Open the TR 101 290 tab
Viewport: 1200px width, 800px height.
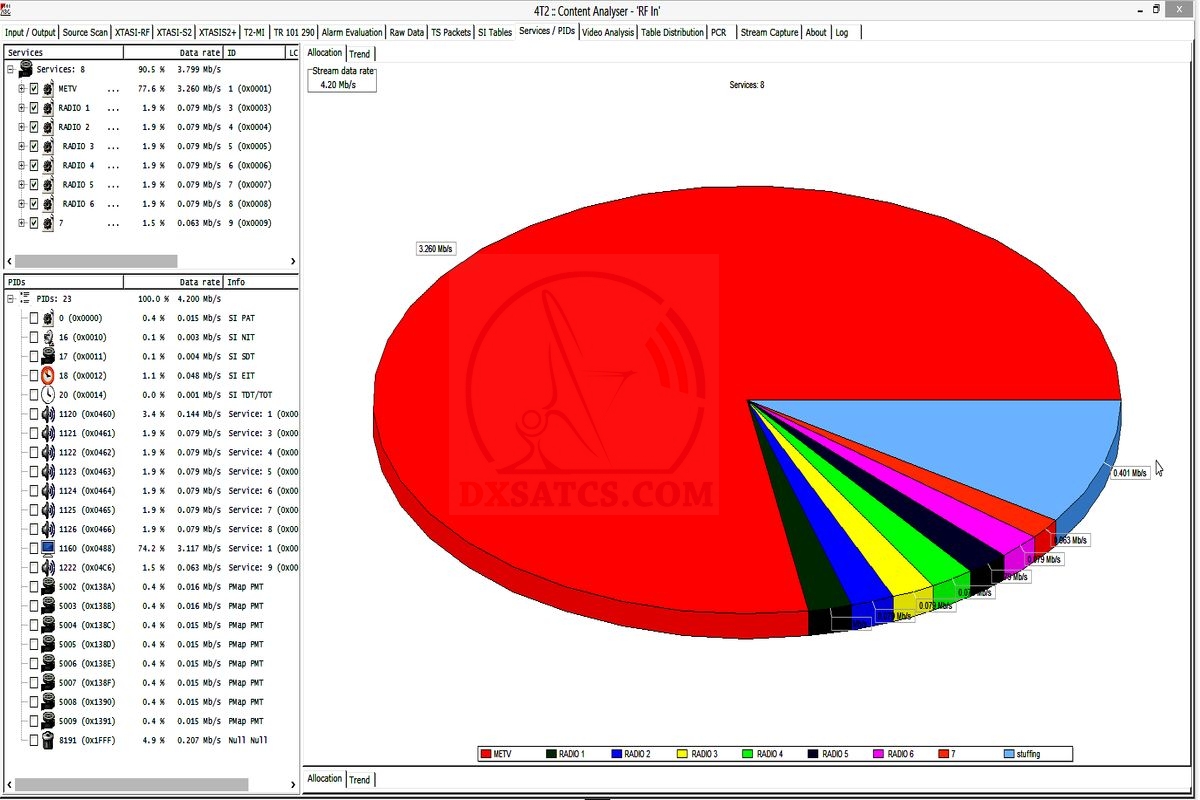[x=294, y=32]
